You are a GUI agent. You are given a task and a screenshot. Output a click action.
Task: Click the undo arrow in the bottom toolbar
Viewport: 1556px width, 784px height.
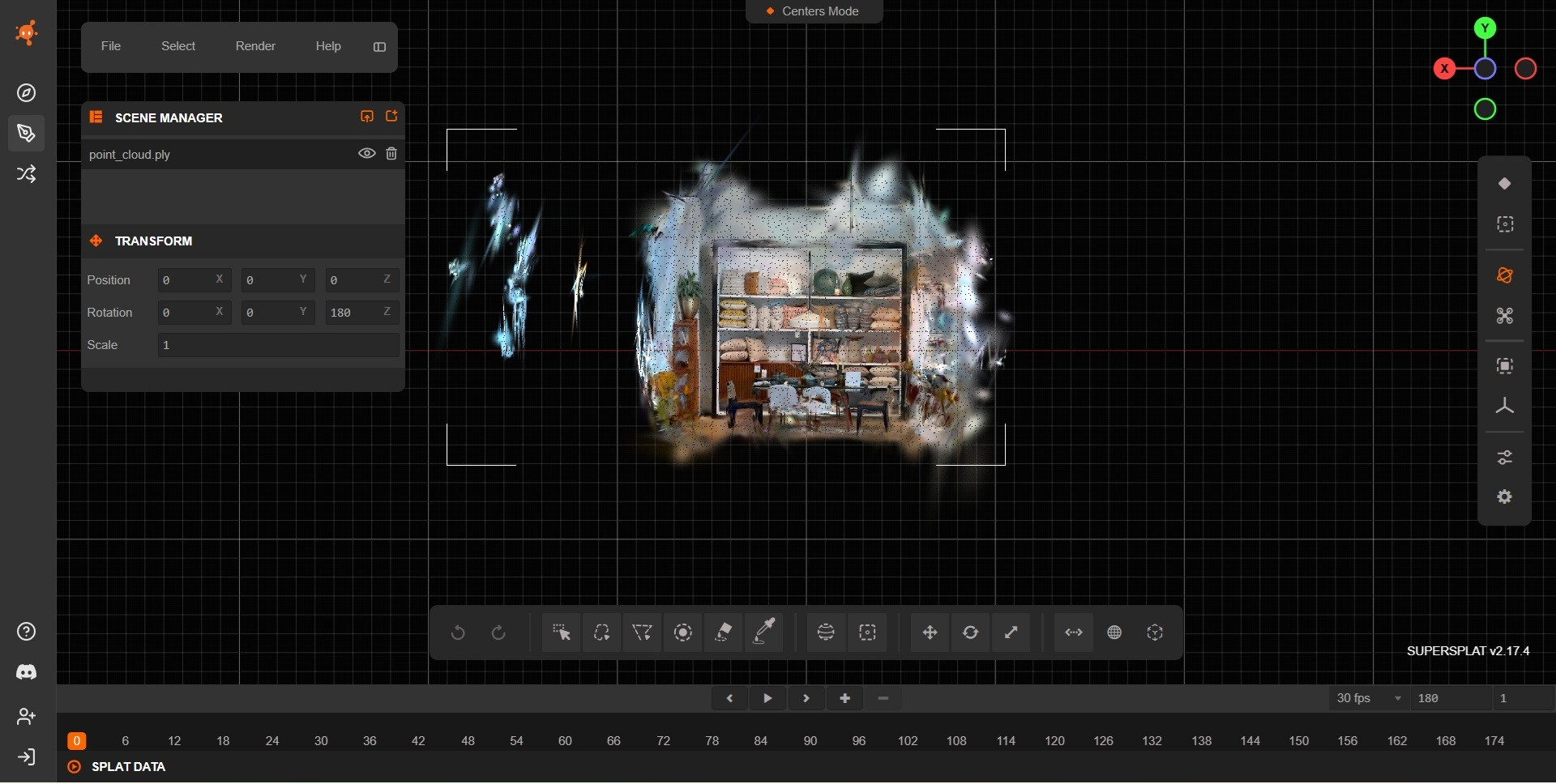(458, 633)
